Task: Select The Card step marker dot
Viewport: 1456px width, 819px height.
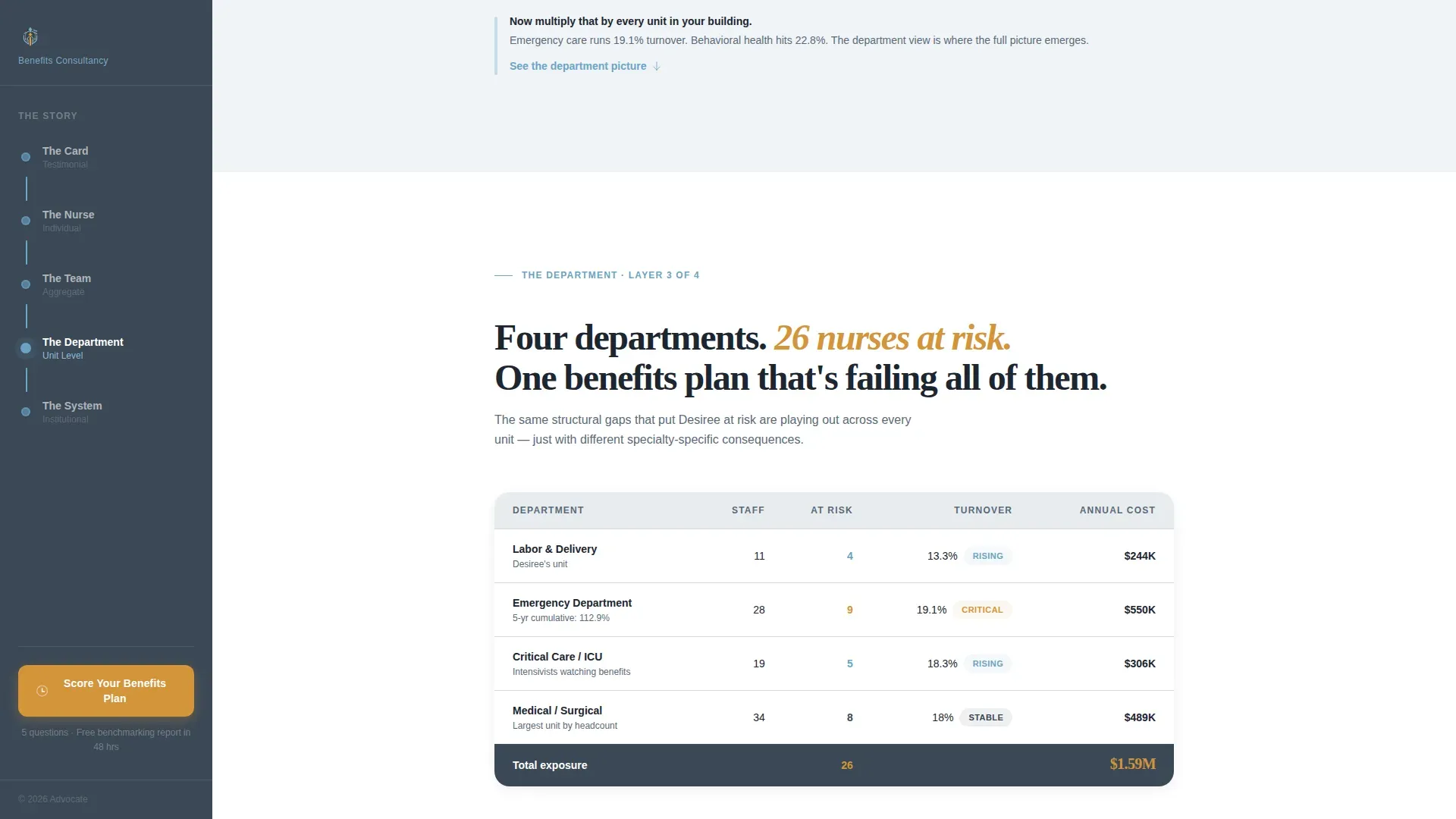Action: [x=26, y=157]
